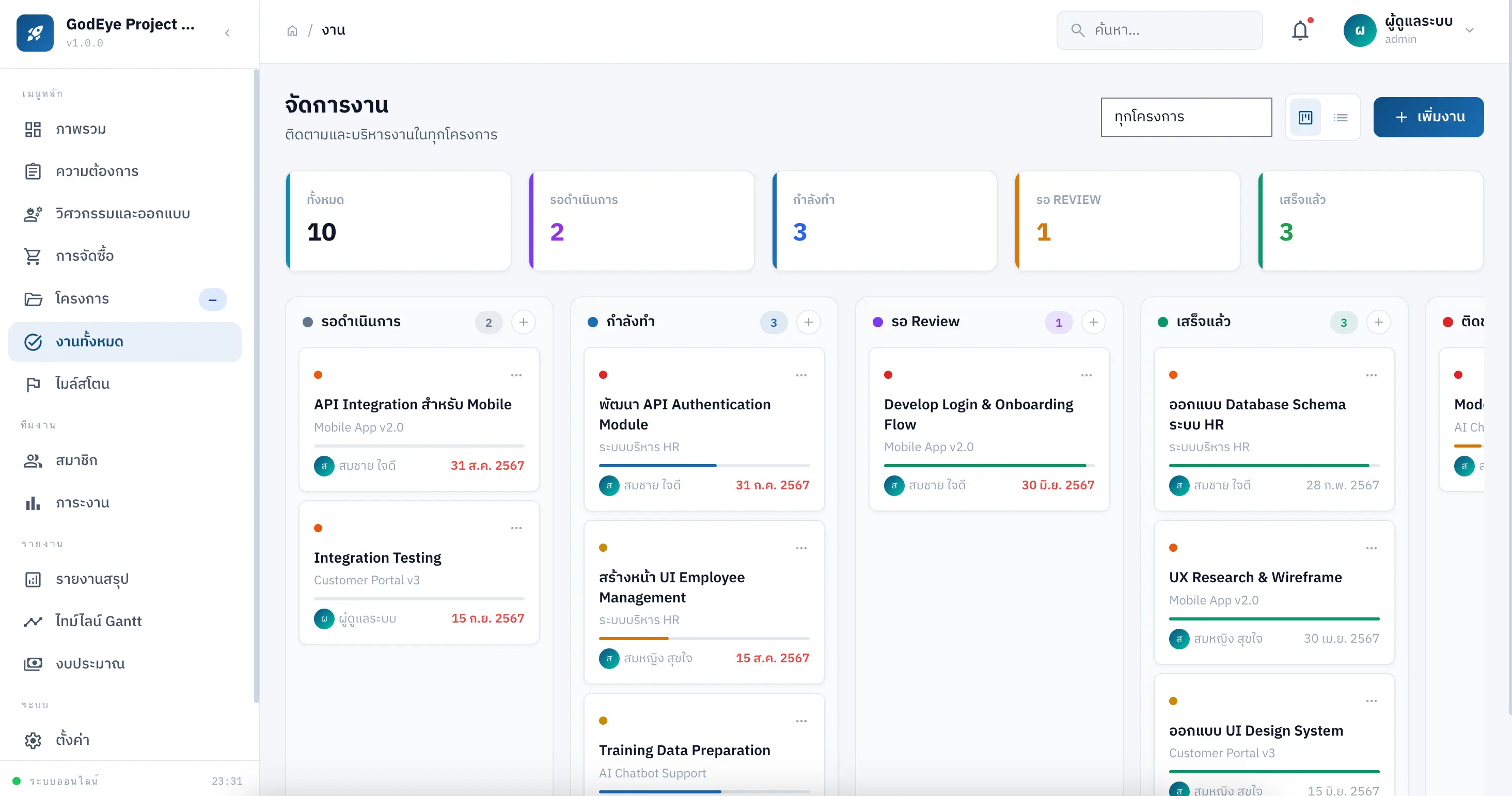Open options on ออกแบบ Database Schema card
The height and width of the screenshot is (796, 1512).
click(x=1371, y=375)
